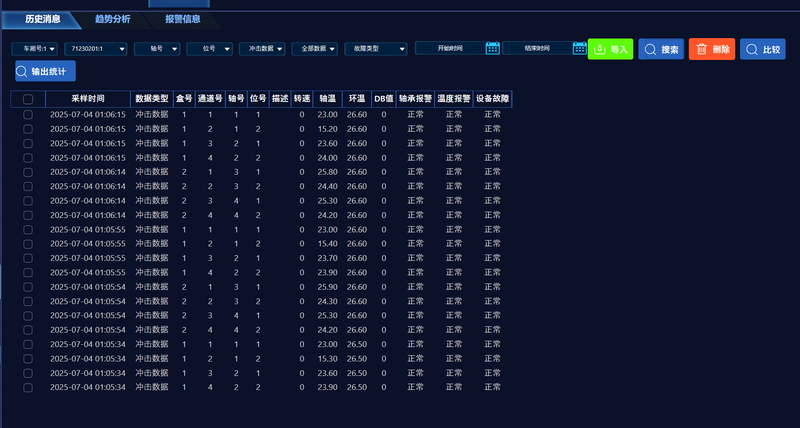This screenshot has width=800, height=428.
Task: Click the 设备故障 column header
Action: coord(493,99)
